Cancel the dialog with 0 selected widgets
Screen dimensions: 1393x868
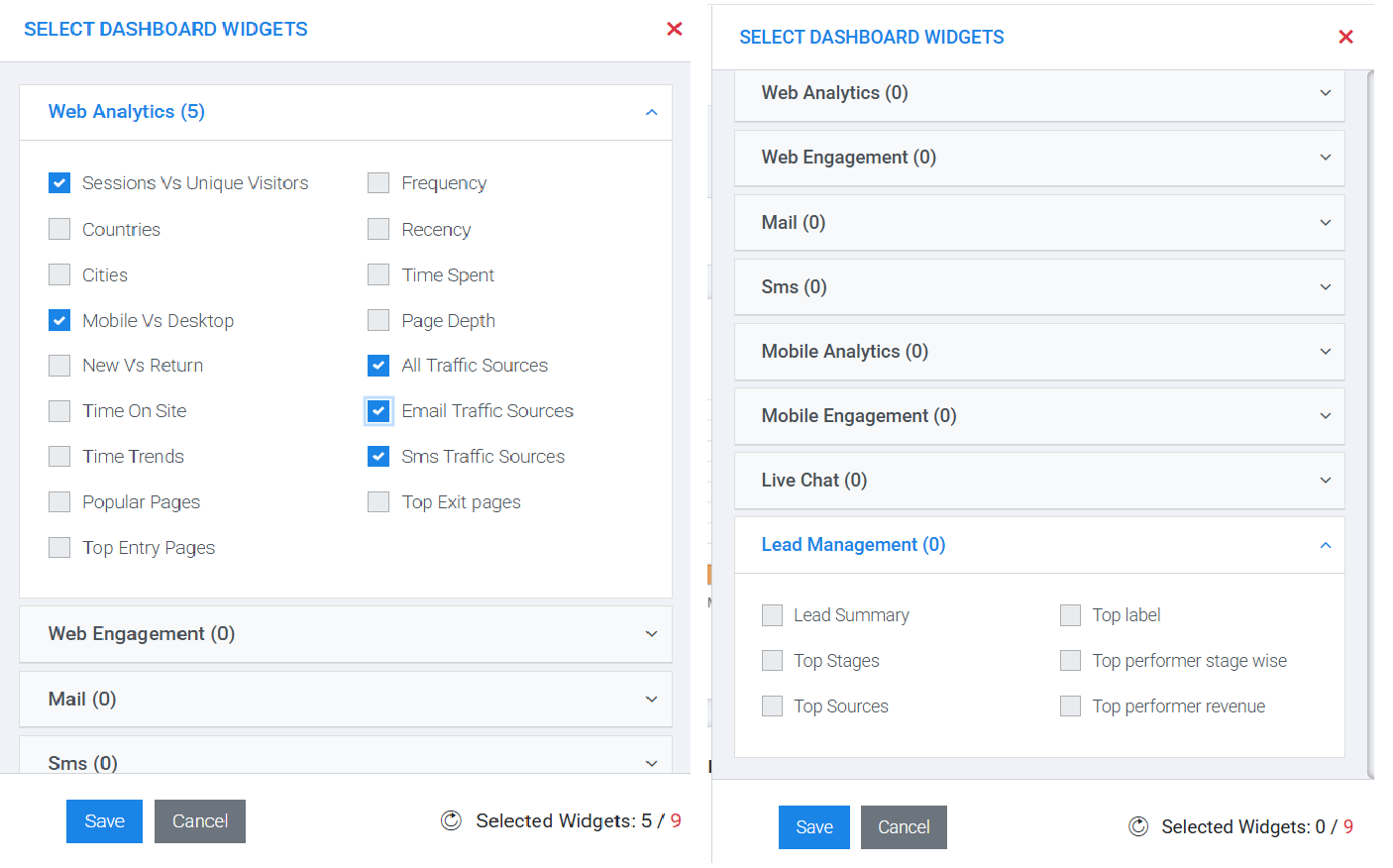pyautogui.click(x=904, y=827)
